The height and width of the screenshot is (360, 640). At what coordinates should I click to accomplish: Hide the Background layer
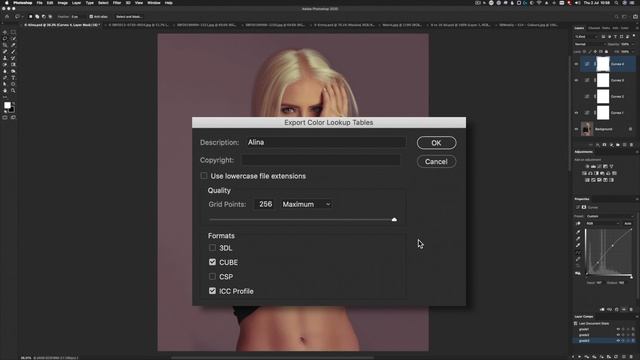[x=576, y=129]
